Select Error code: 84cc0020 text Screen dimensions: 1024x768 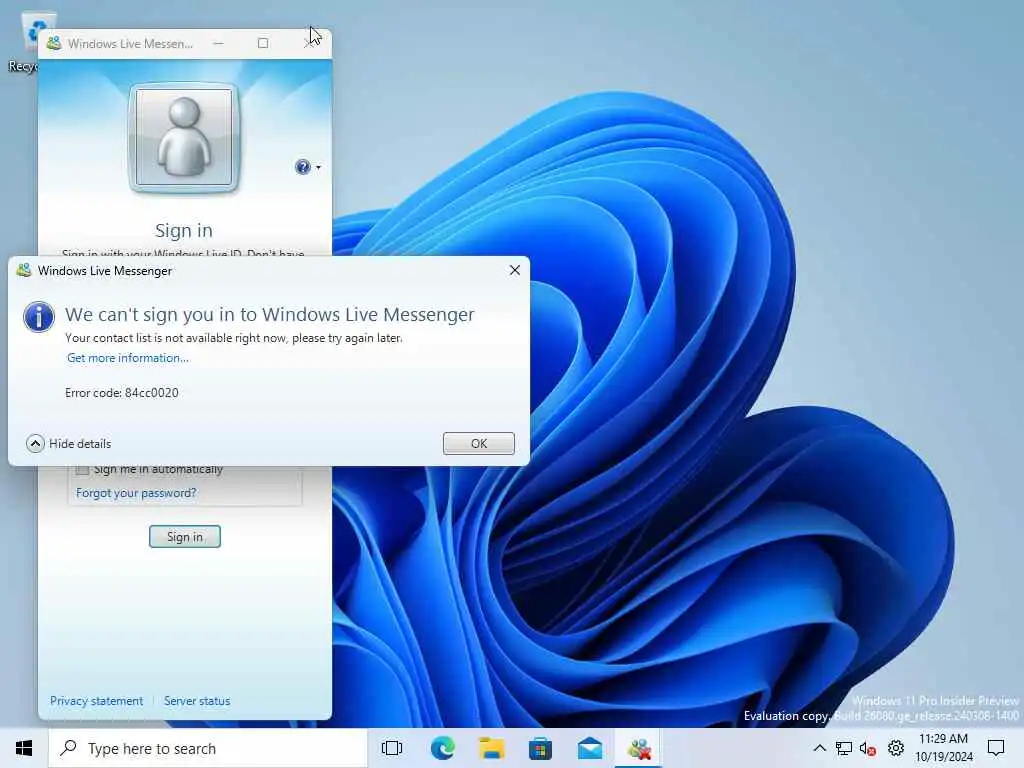[121, 392]
